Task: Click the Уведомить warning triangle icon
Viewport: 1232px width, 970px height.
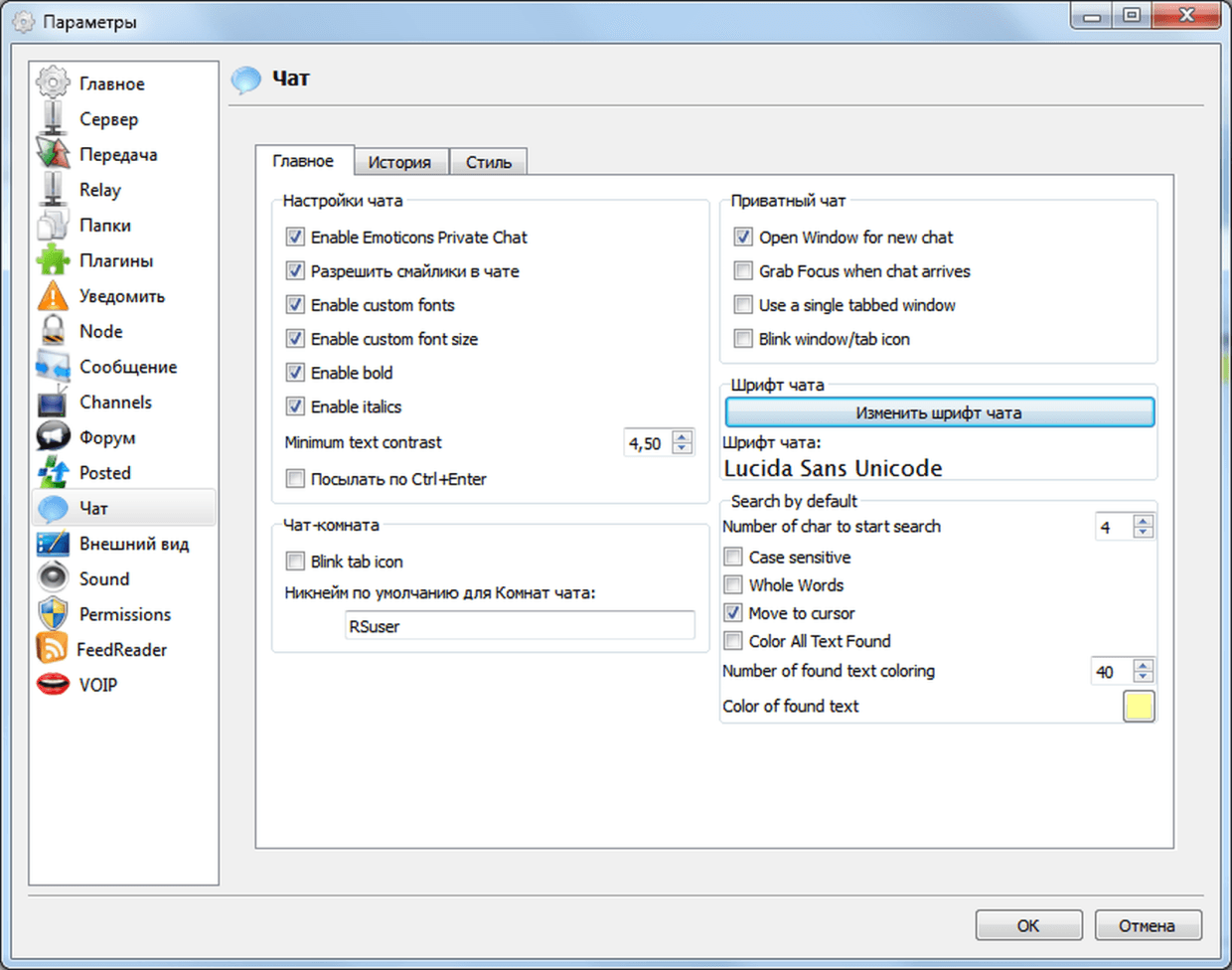Action: point(53,296)
